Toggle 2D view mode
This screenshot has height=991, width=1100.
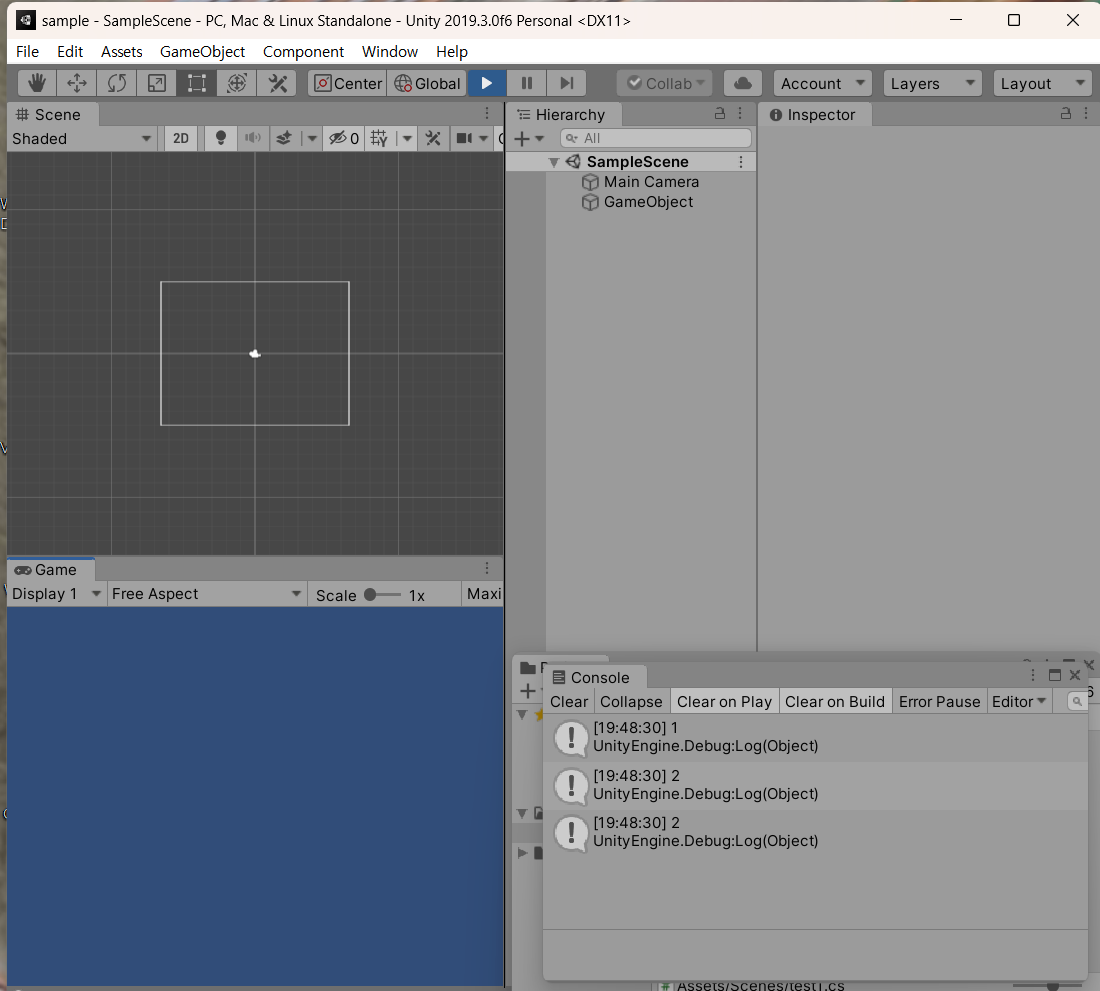coord(181,138)
